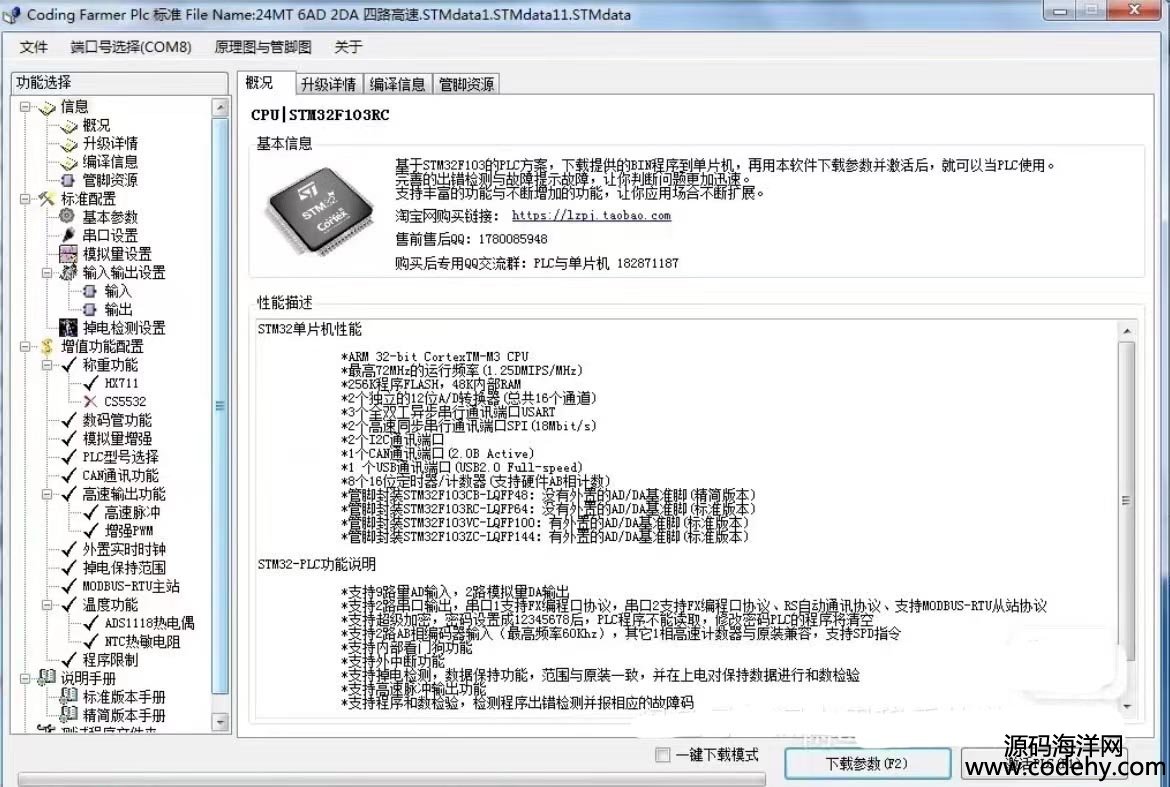Select 增强PWM in the tree

tap(128, 531)
